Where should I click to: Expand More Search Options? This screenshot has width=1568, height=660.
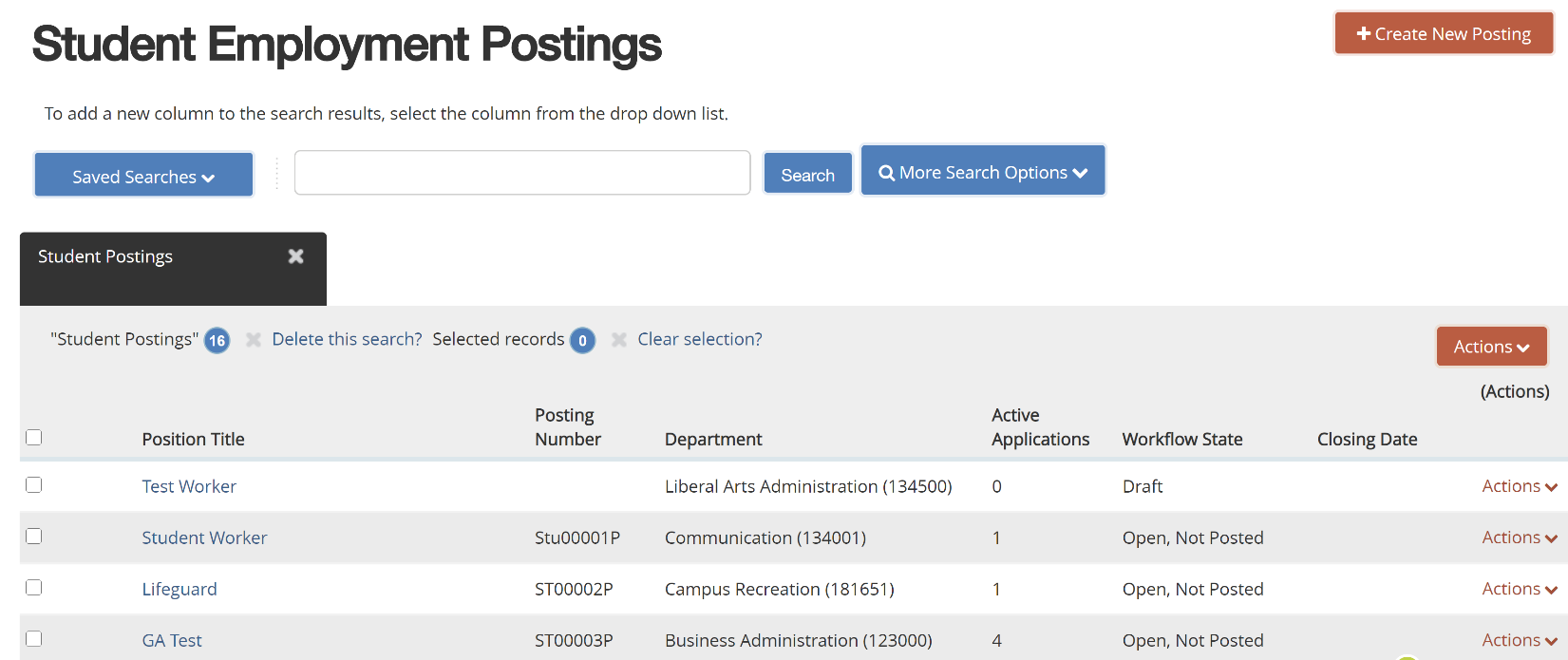tap(983, 172)
